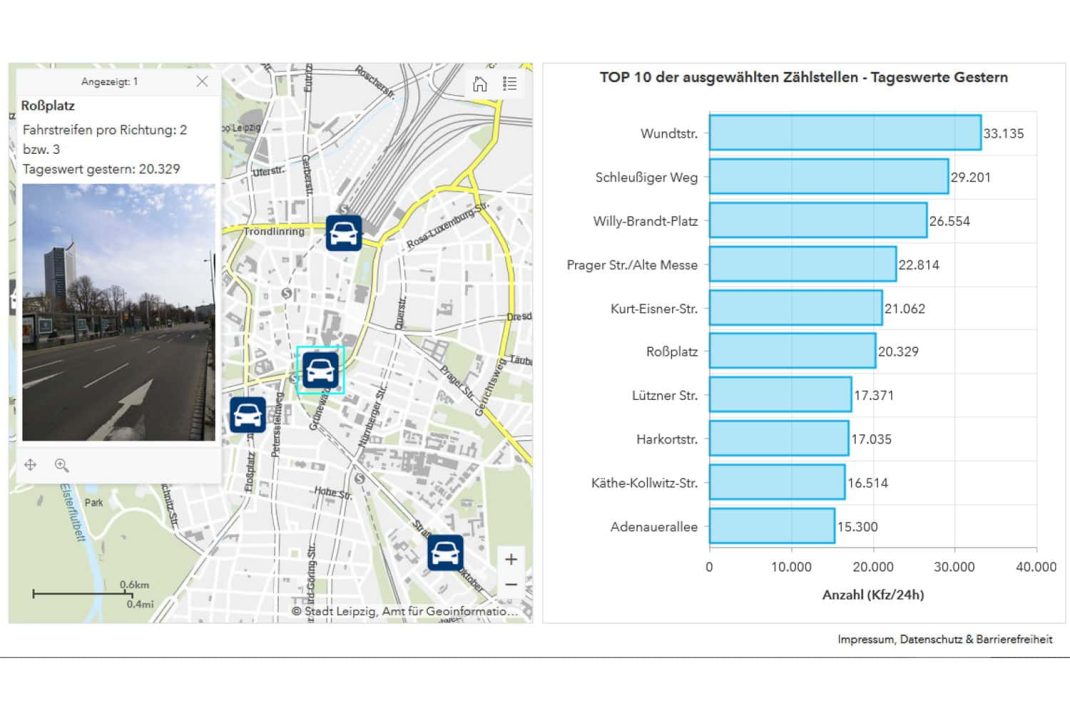Click the magnifier zoom-to icon in popup
Screen dimensions: 1070x713
click(62, 465)
